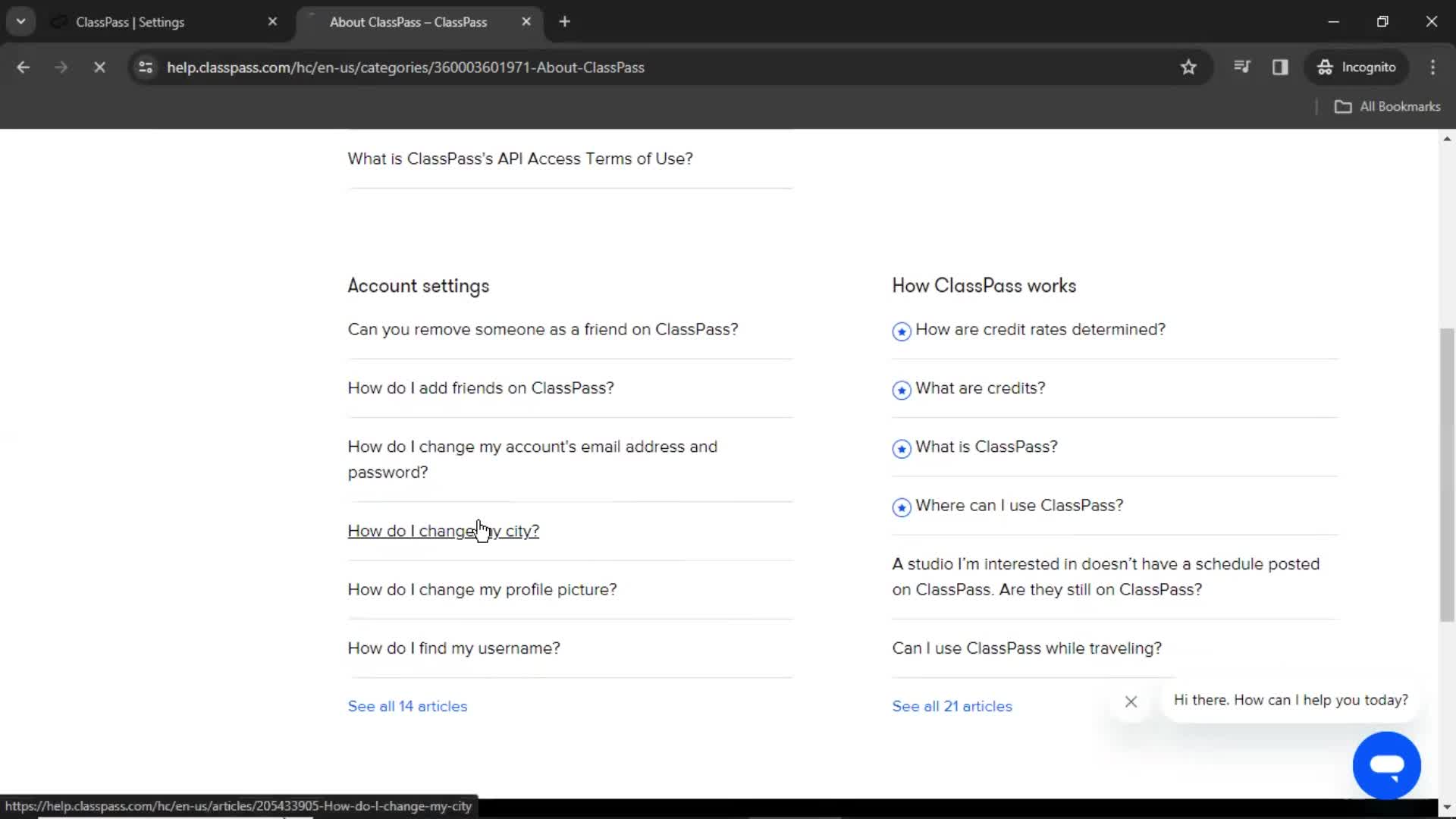The image size is (1456, 819).
Task: Open 'How do I change my city?' article
Action: (444, 531)
